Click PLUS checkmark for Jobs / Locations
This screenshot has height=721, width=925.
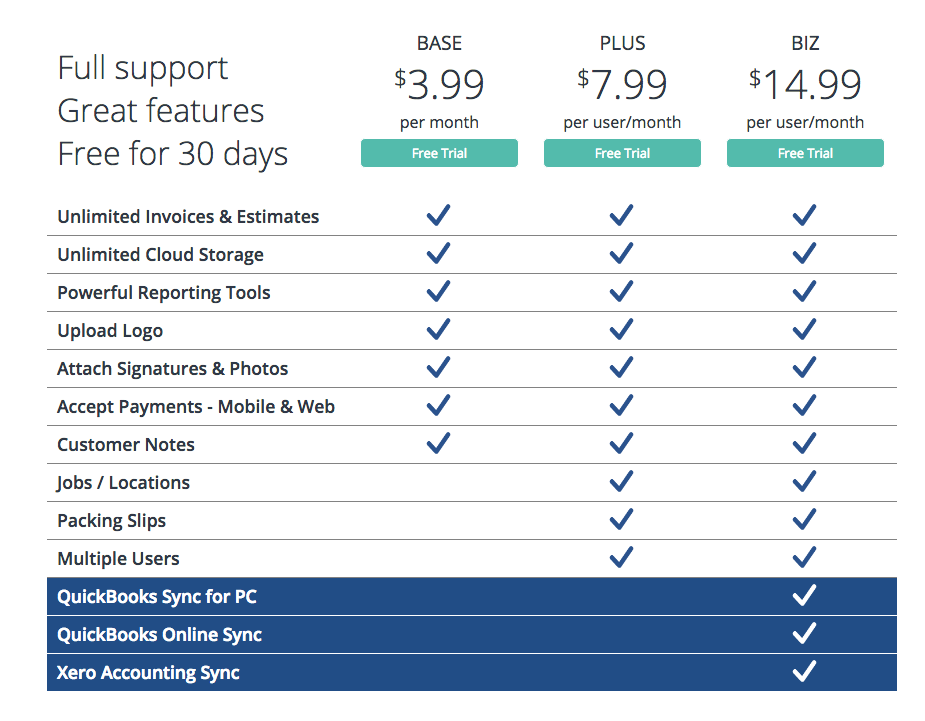[621, 482]
